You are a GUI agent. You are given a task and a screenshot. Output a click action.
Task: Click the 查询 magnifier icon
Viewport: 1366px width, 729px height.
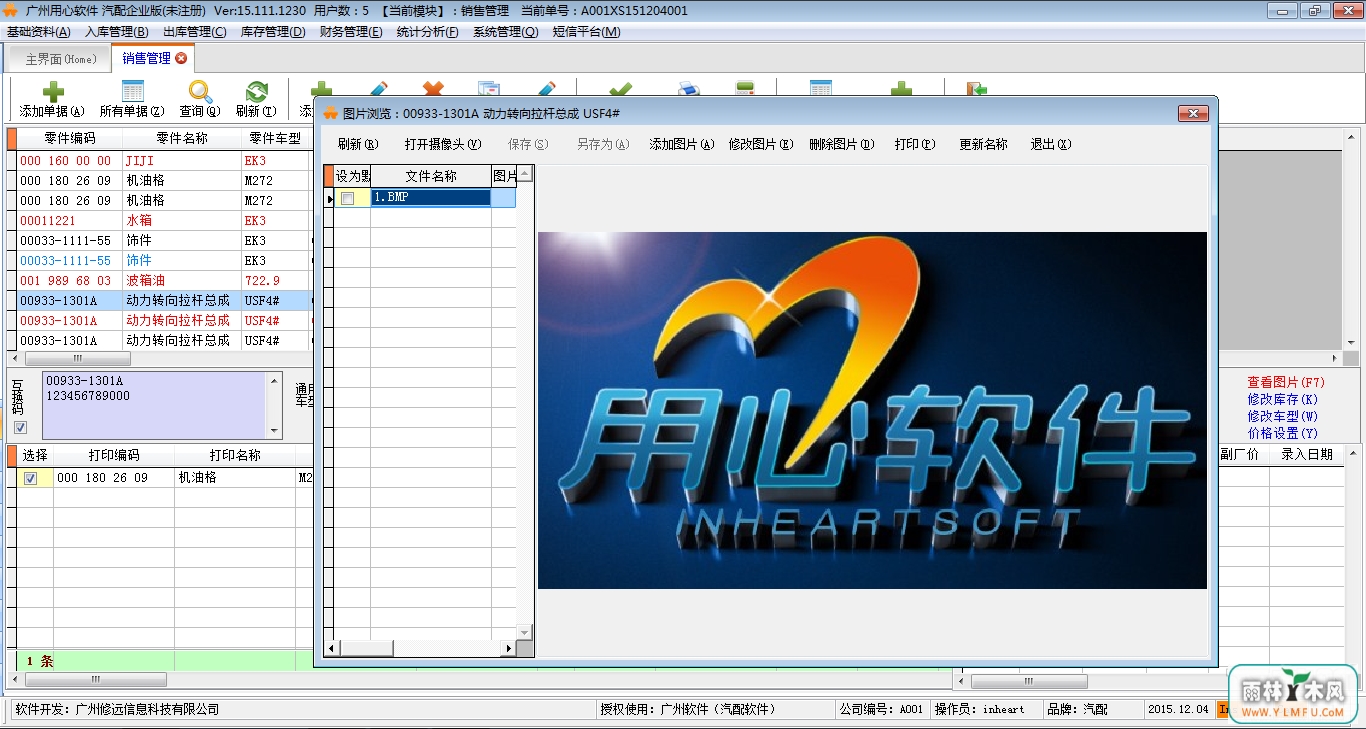pyautogui.click(x=199, y=92)
